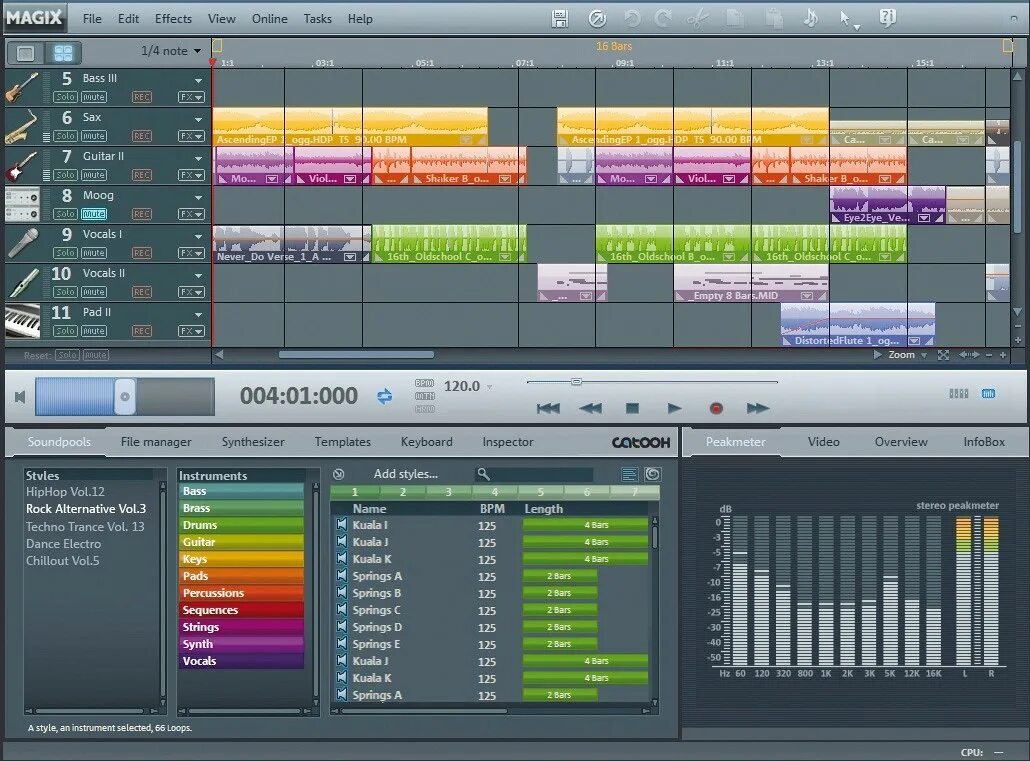Click the context help question icon
The height and width of the screenshot is (761, 1030).
887,18
